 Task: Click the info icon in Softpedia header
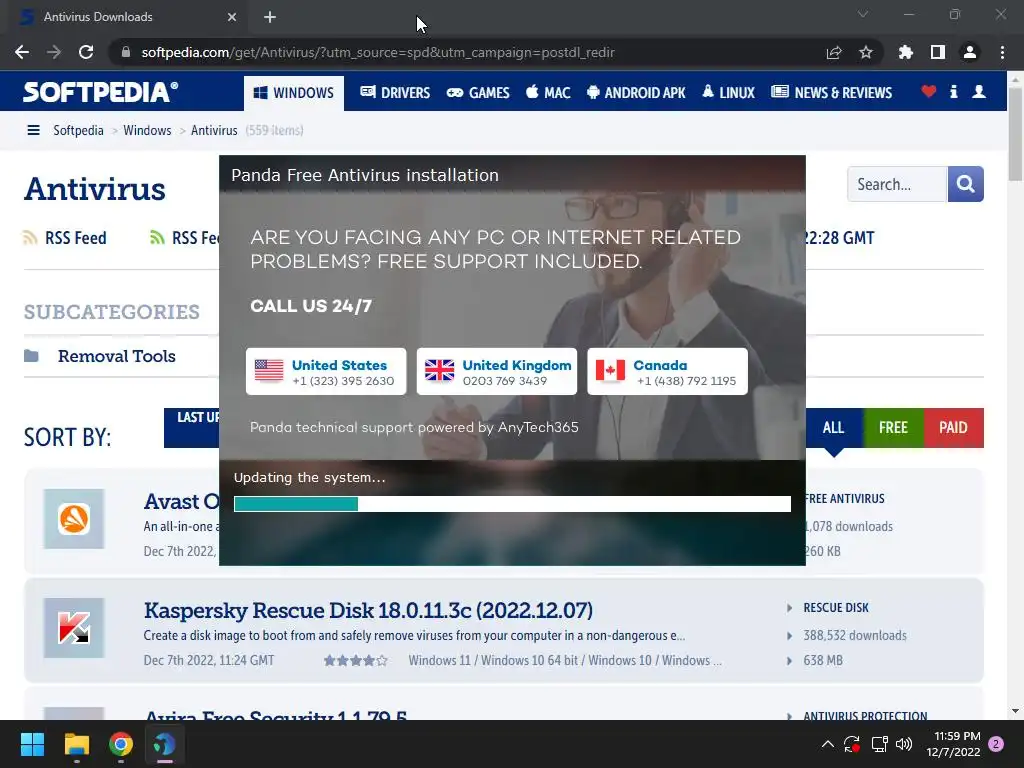point(953,91)
